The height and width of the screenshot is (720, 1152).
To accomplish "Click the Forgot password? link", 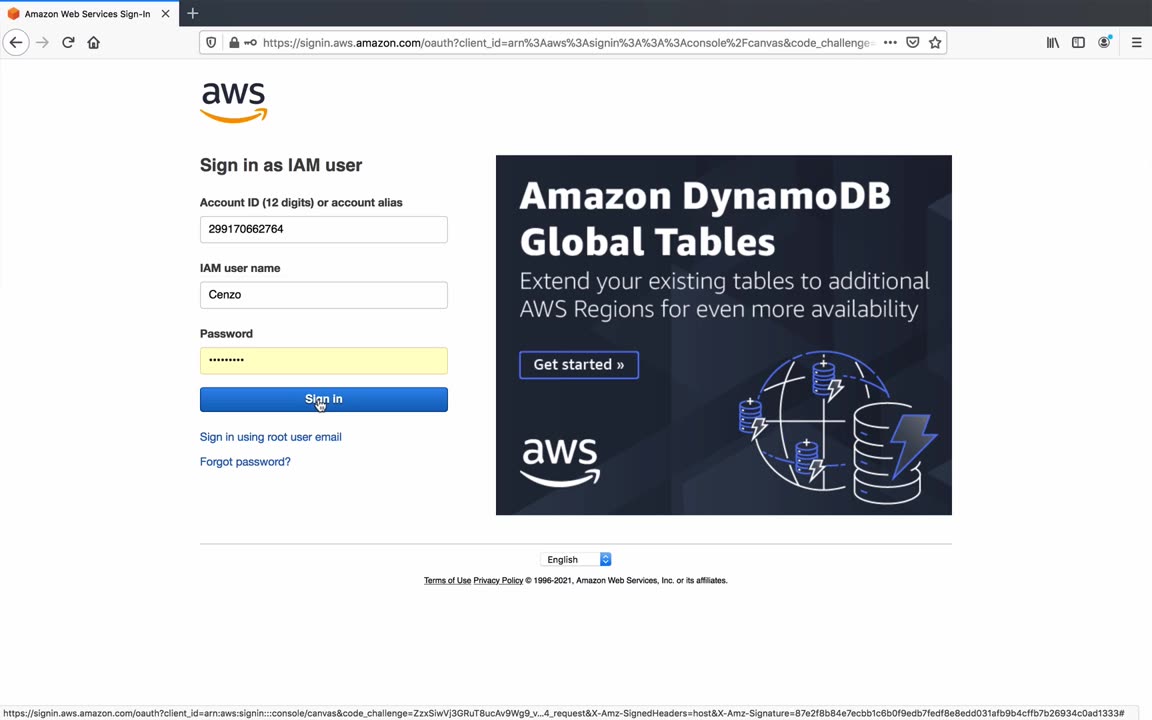I will coord(245,462).
